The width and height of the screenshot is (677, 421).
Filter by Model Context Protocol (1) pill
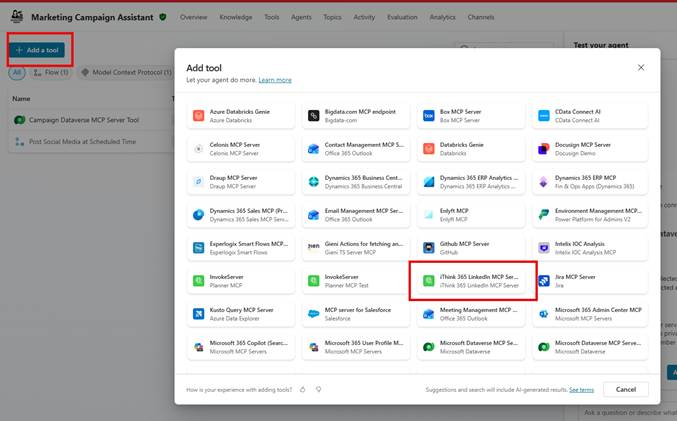tap(125, 73)
